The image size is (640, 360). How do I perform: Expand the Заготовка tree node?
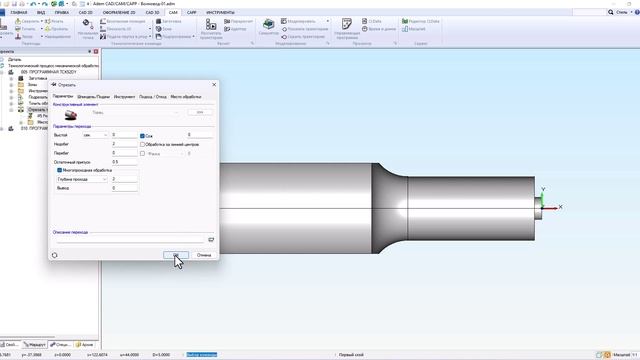(11, 78)
